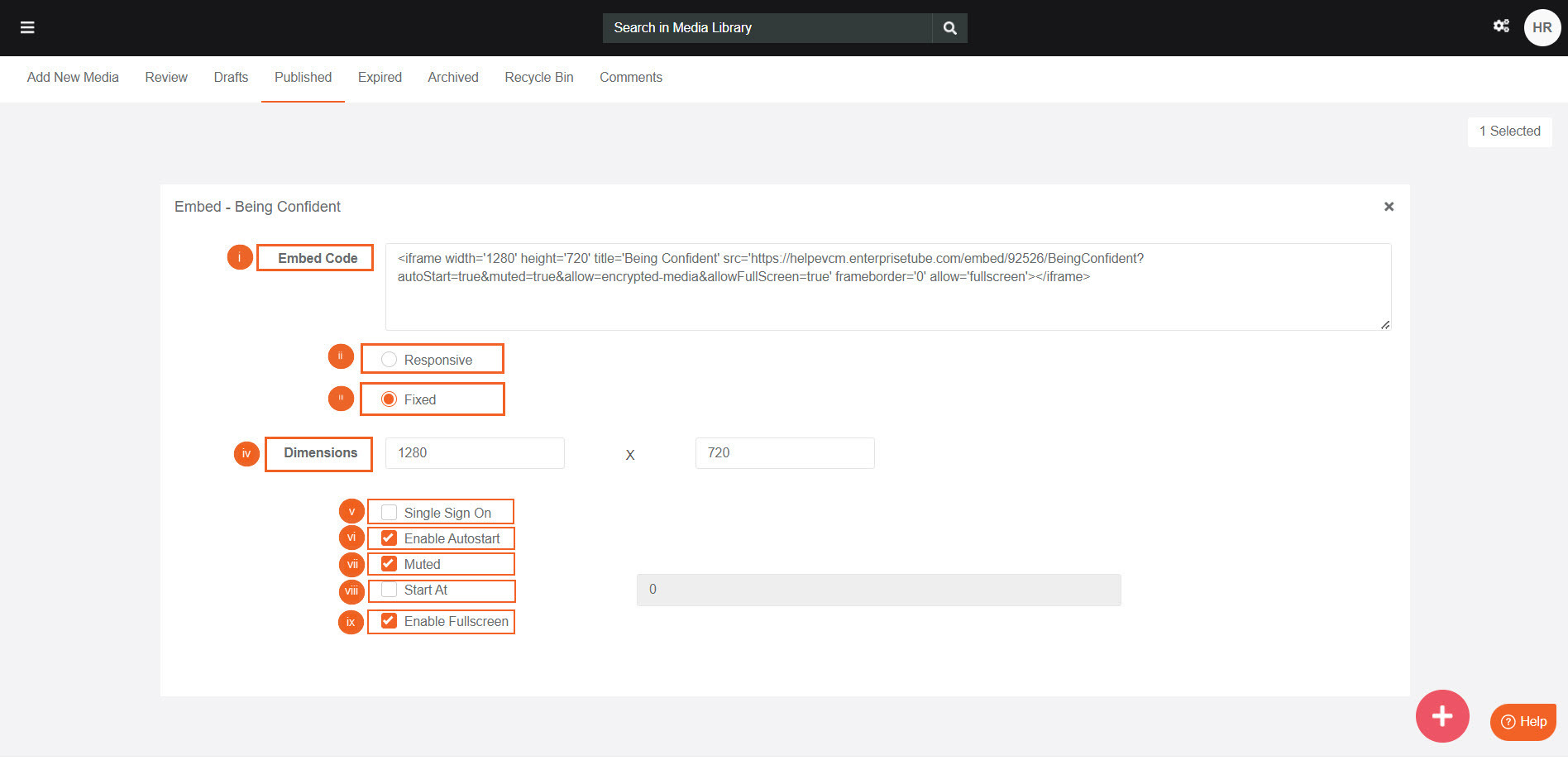
Task: Open the hamburger navigation menu
Action: [27, 28]
